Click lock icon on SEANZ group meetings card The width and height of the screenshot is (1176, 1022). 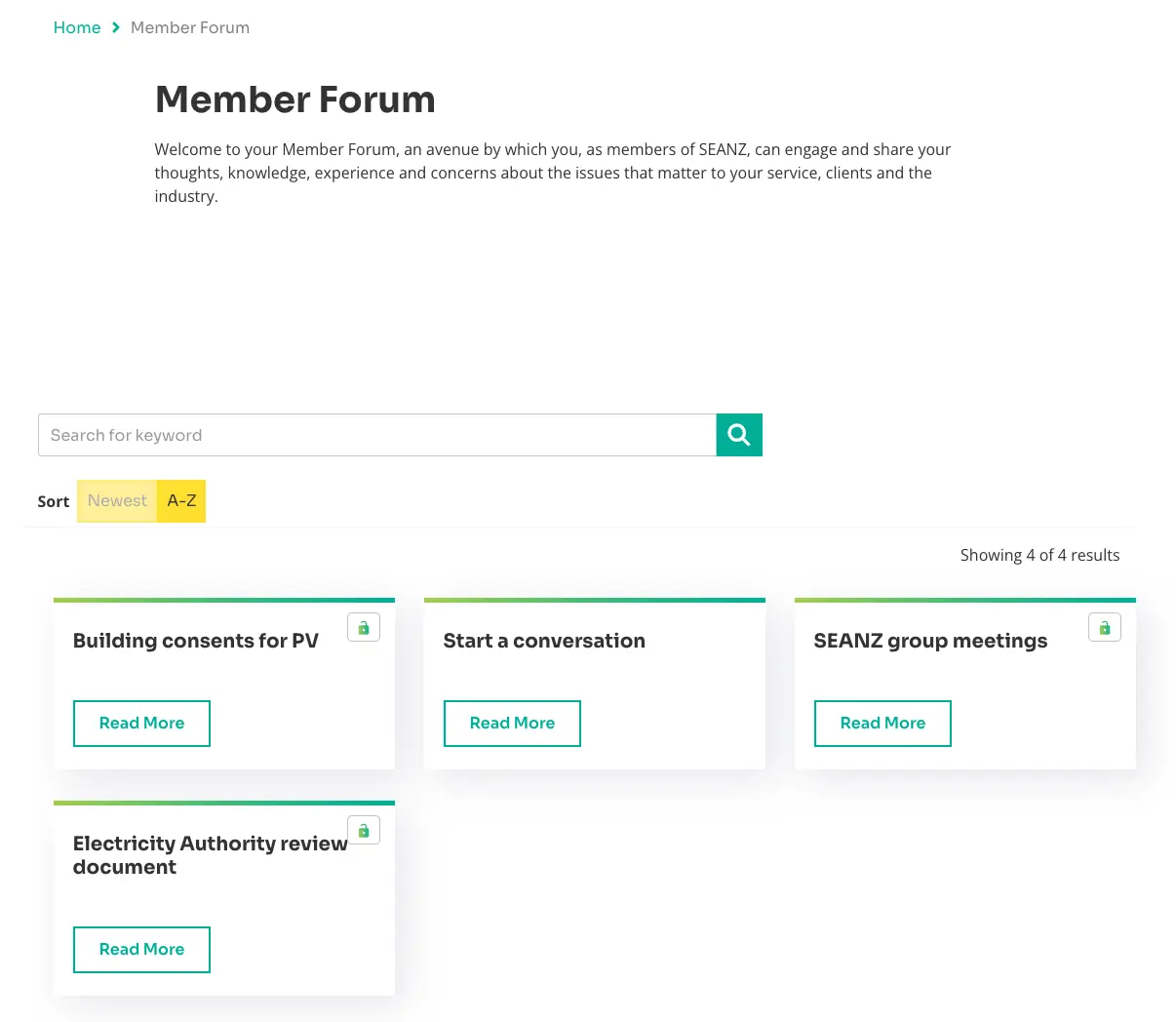[1104, 628]
